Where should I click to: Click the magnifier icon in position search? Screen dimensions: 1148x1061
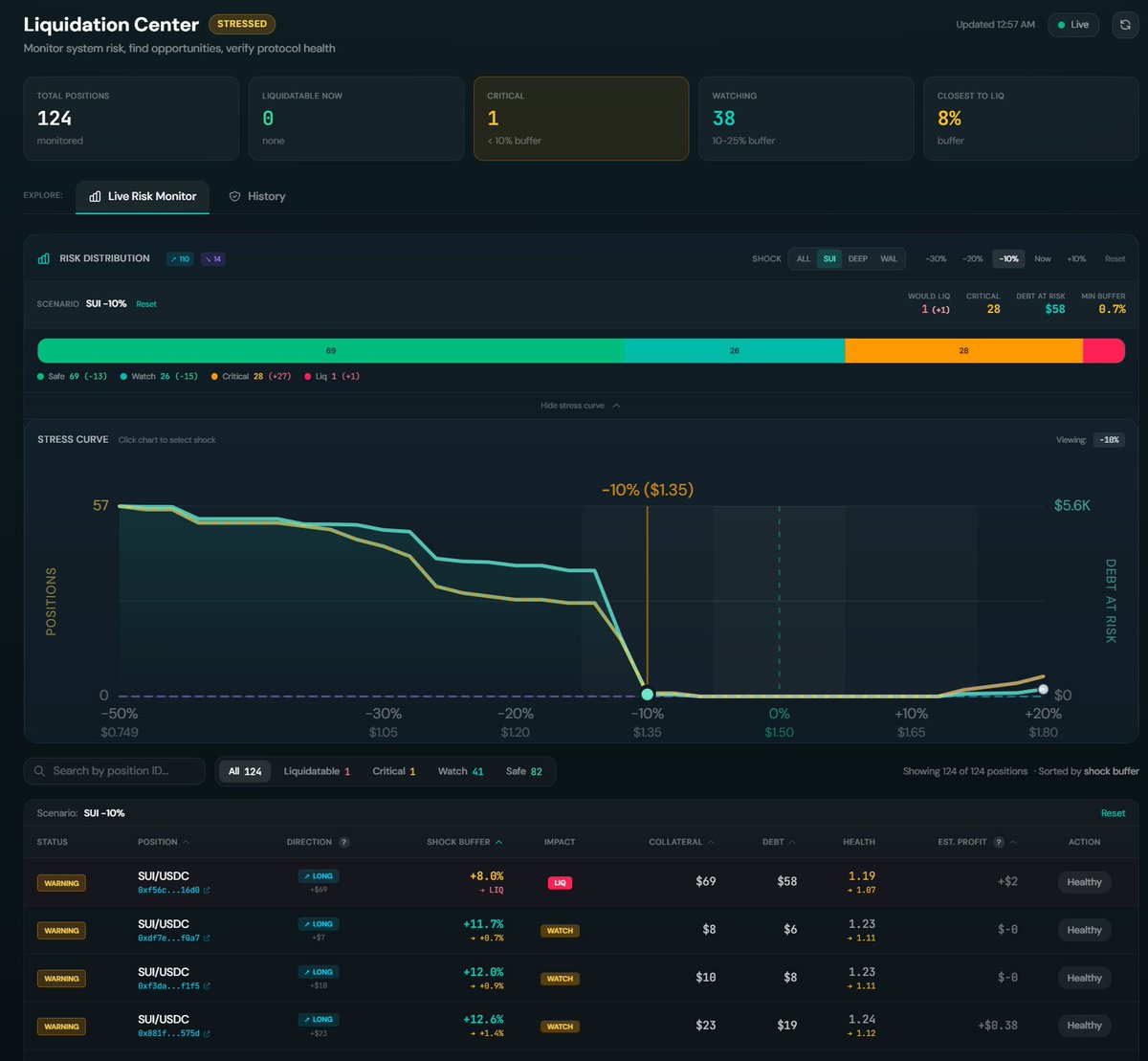coord(39,771)
